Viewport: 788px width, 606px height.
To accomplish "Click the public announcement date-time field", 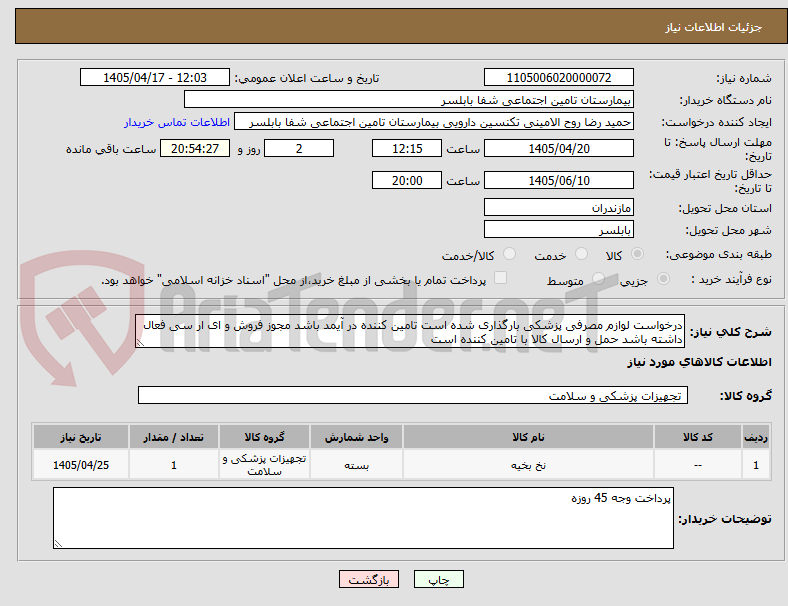I will click(x=155, y=77).
